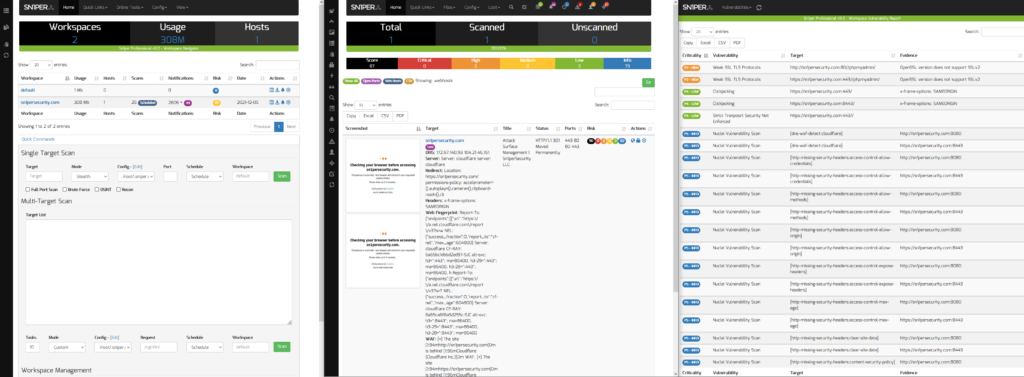Click the bell notification icon in the middle sidebar

point(332,120)
